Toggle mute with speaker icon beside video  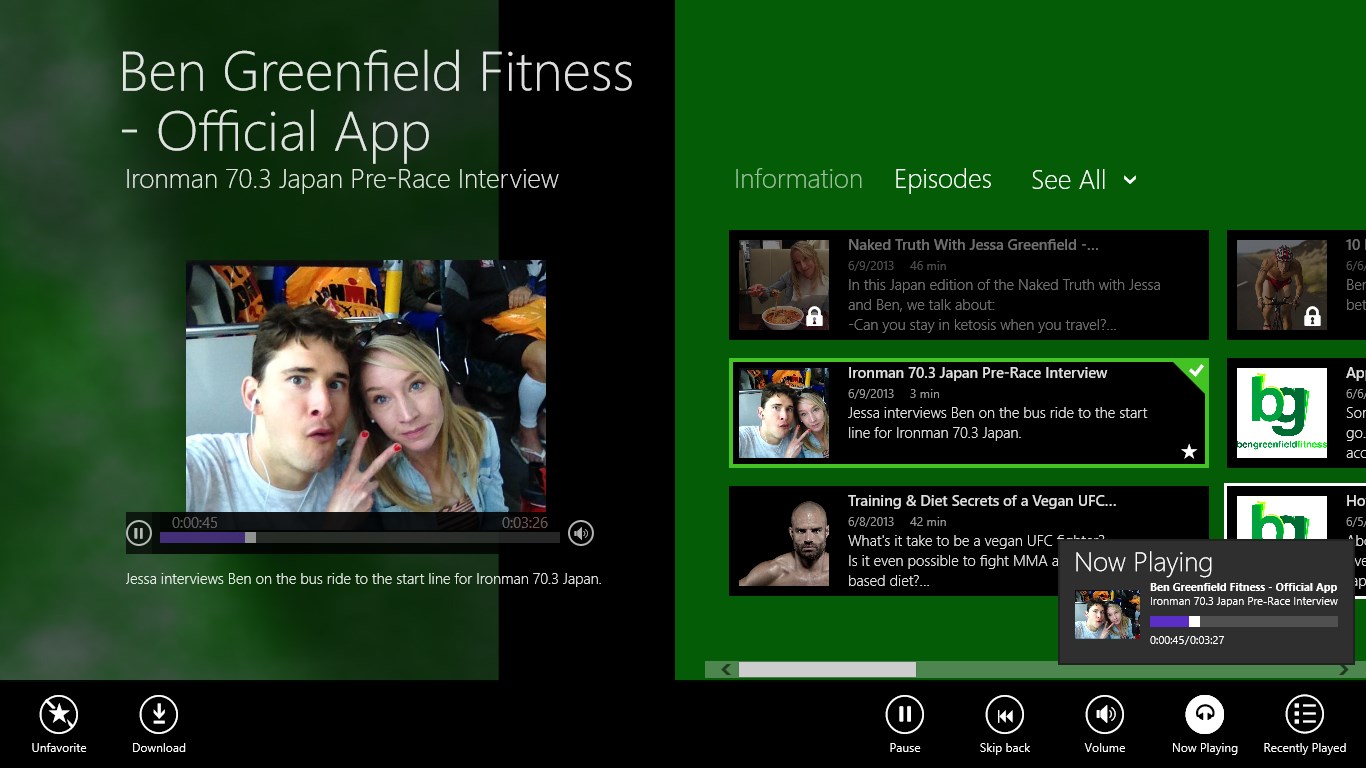(581, 533)
